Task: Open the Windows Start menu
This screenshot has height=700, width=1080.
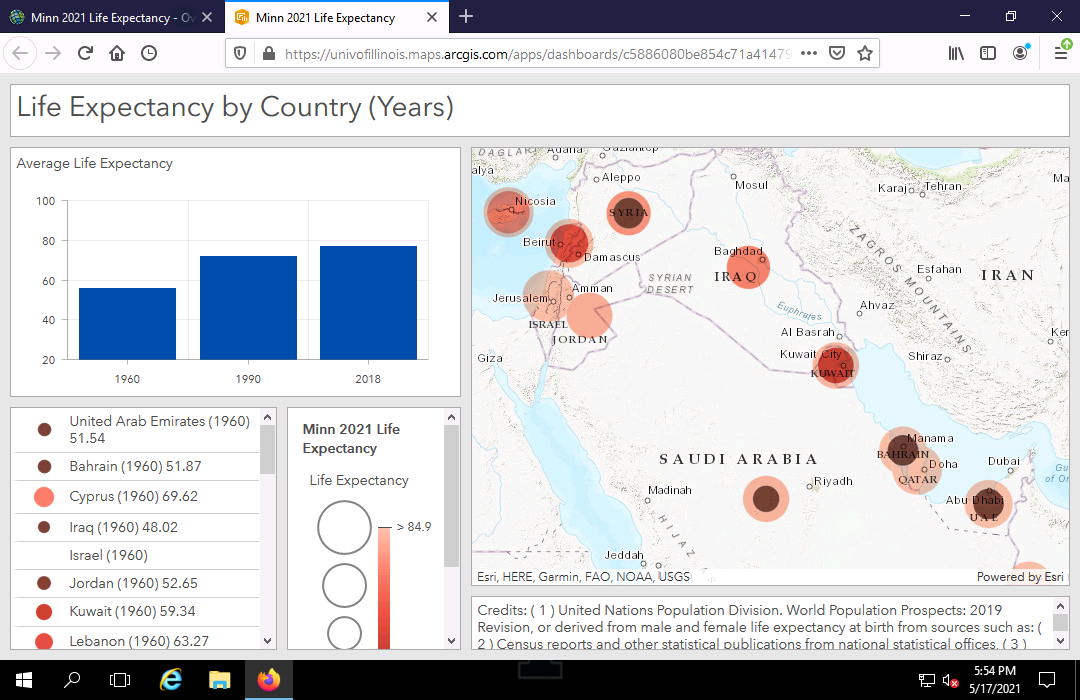Action: 21,679
